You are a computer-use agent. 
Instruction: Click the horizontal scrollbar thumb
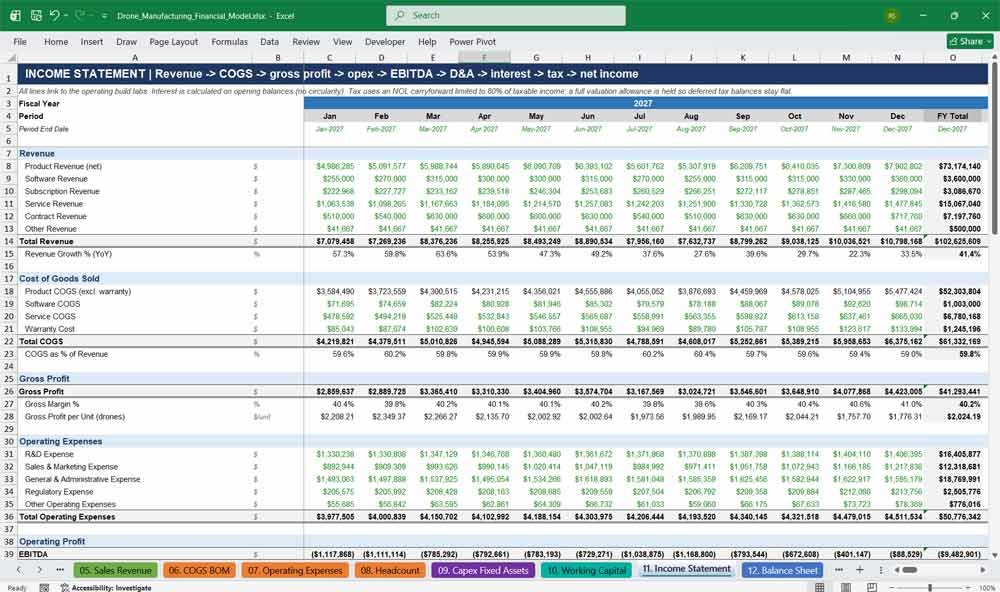(x=910, y=570)
